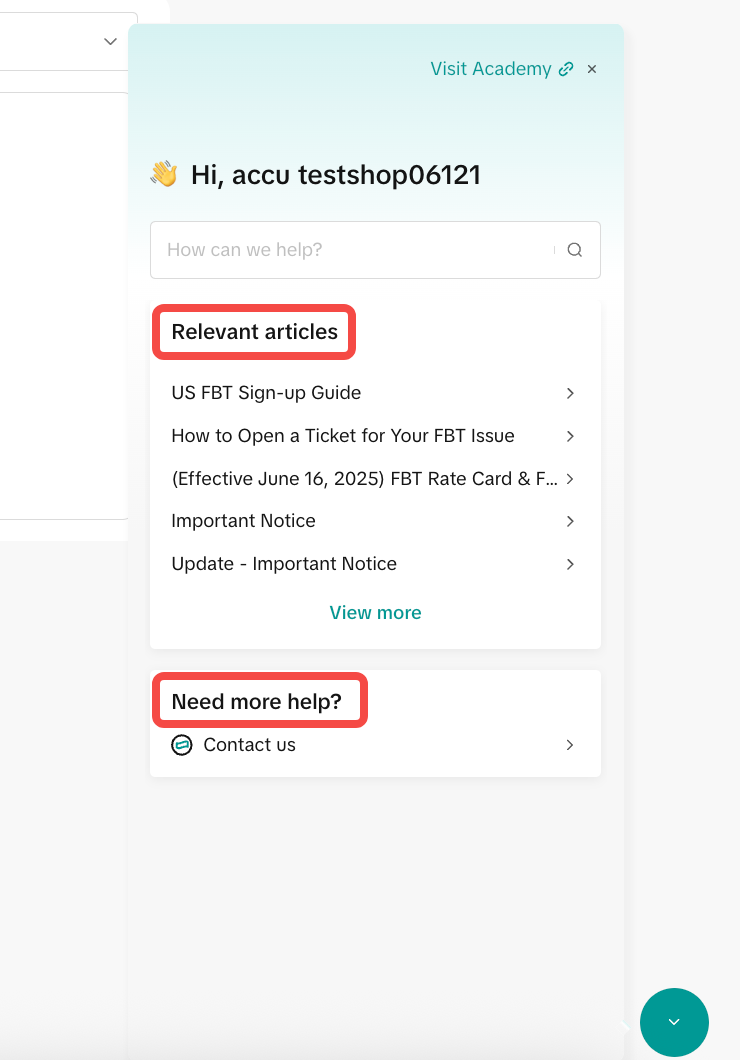Expand chevron for How to Open a Ticket
Viewport: 740px width, 1060px height.
570,436
